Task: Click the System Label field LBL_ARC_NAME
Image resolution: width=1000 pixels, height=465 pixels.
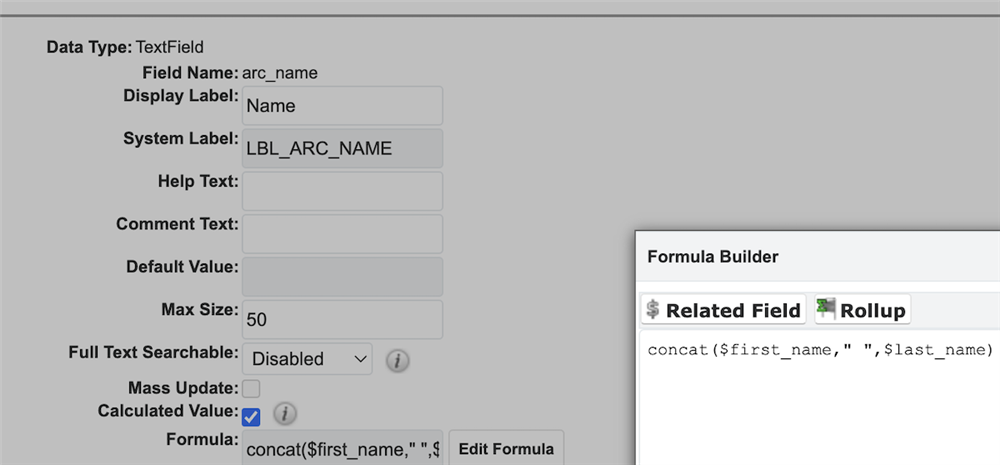Action: pyautogui.click(x=342, y=149)
